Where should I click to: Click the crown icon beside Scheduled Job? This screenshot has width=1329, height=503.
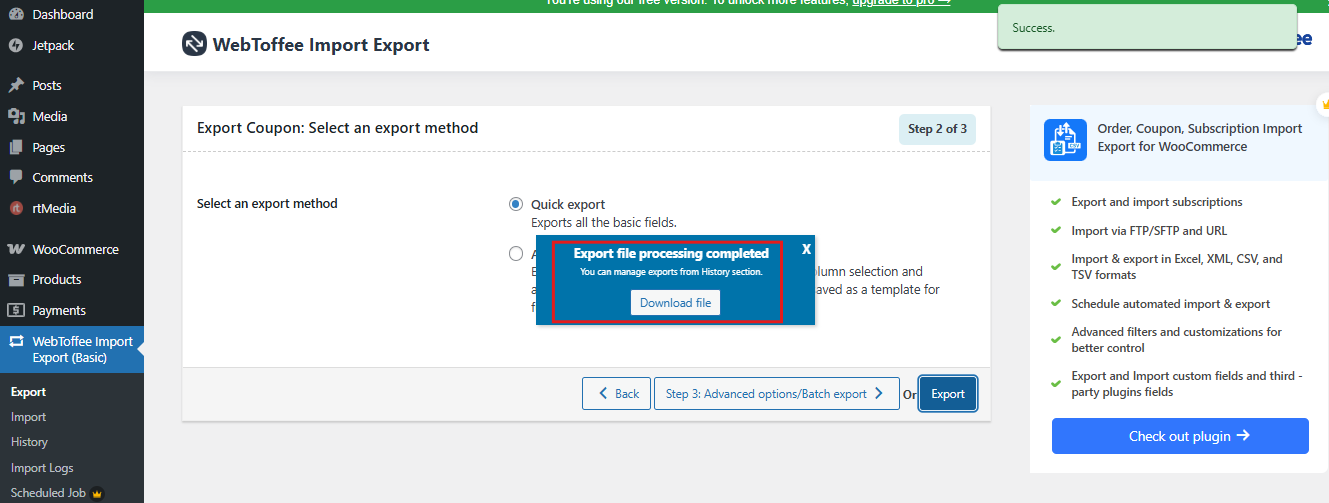tap(97, 493)
